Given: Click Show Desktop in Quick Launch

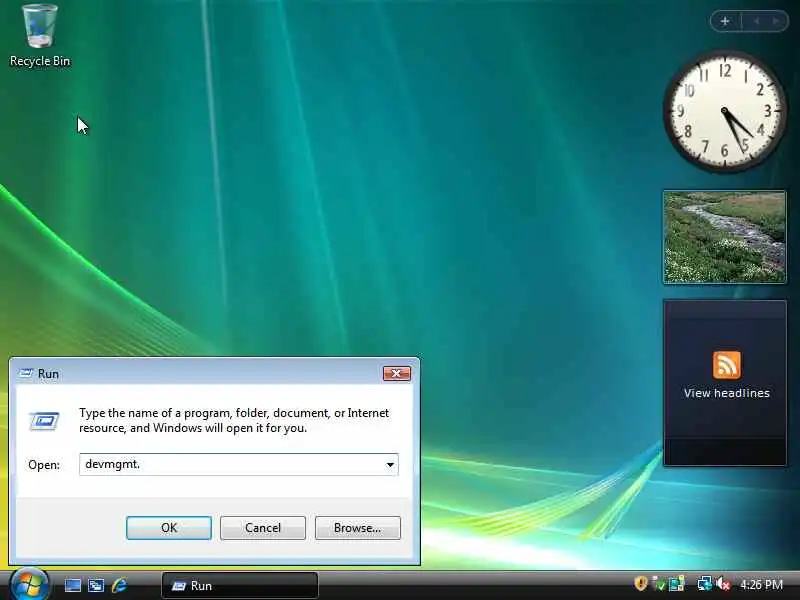Looking at the screenshot, I should (x=72, y=585).
